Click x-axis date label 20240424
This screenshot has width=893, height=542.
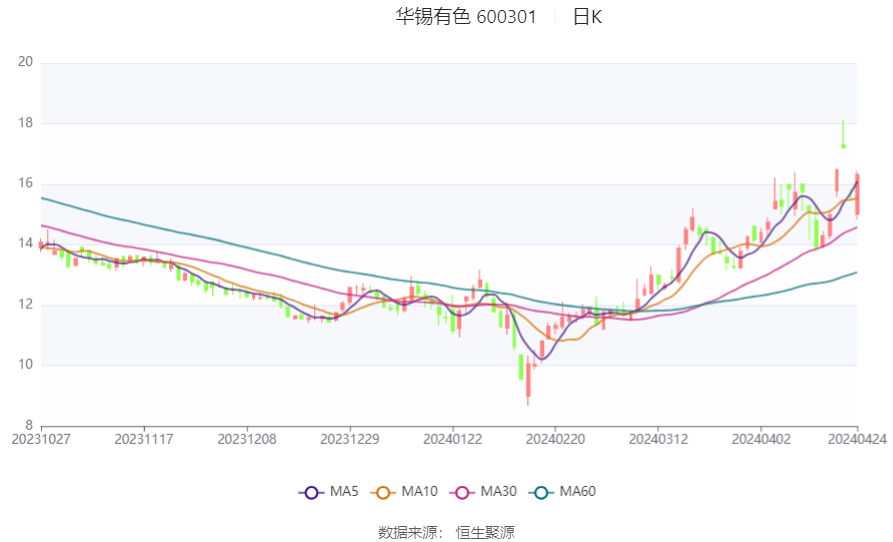coord(857,440)
